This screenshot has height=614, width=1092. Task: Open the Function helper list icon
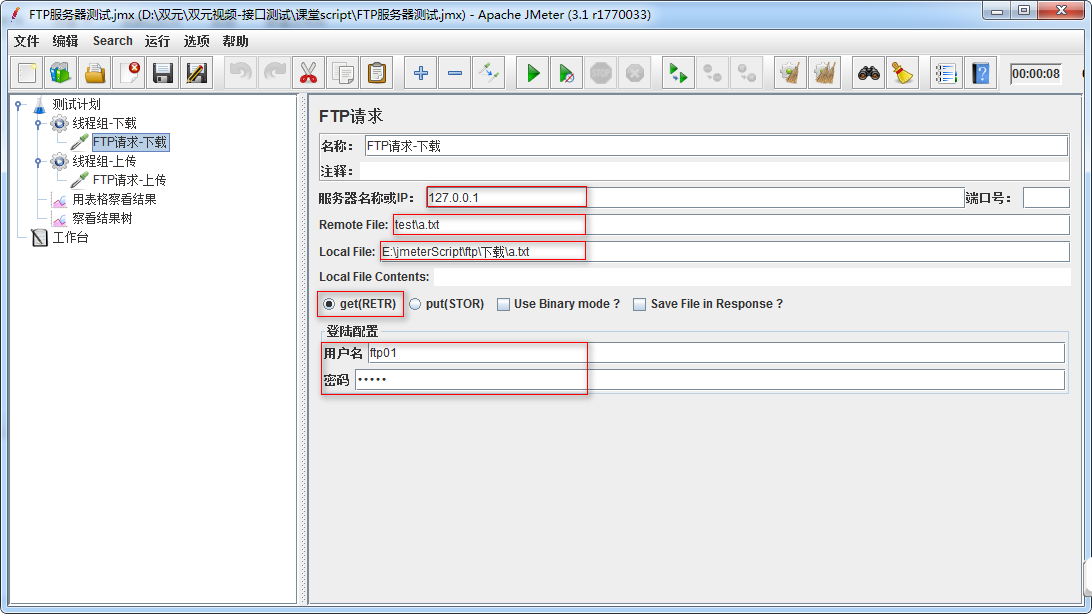click(x=946, y=73)
